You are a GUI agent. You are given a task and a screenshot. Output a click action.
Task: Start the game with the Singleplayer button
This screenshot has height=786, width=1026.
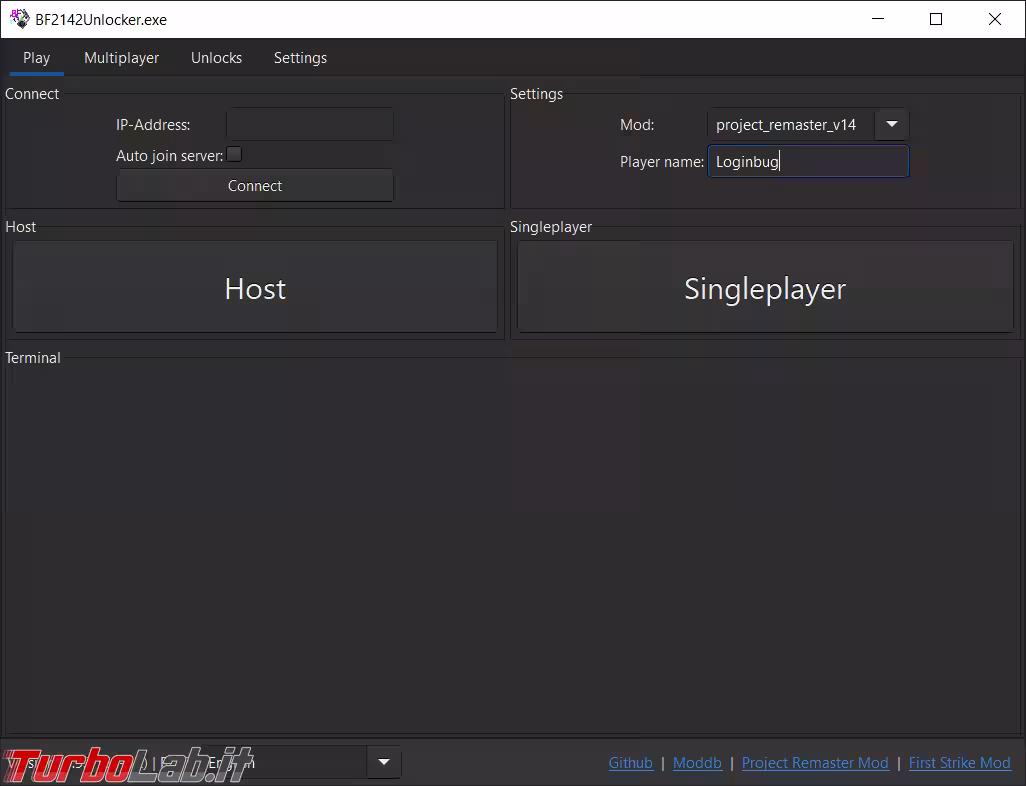click(x=765, y=288)
